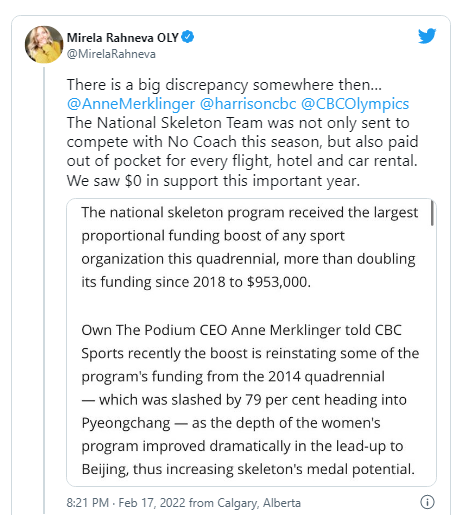Screen dimensions: 463x515
Task: Open the @harrisoncbc mention
Action: tap(248, 104)
